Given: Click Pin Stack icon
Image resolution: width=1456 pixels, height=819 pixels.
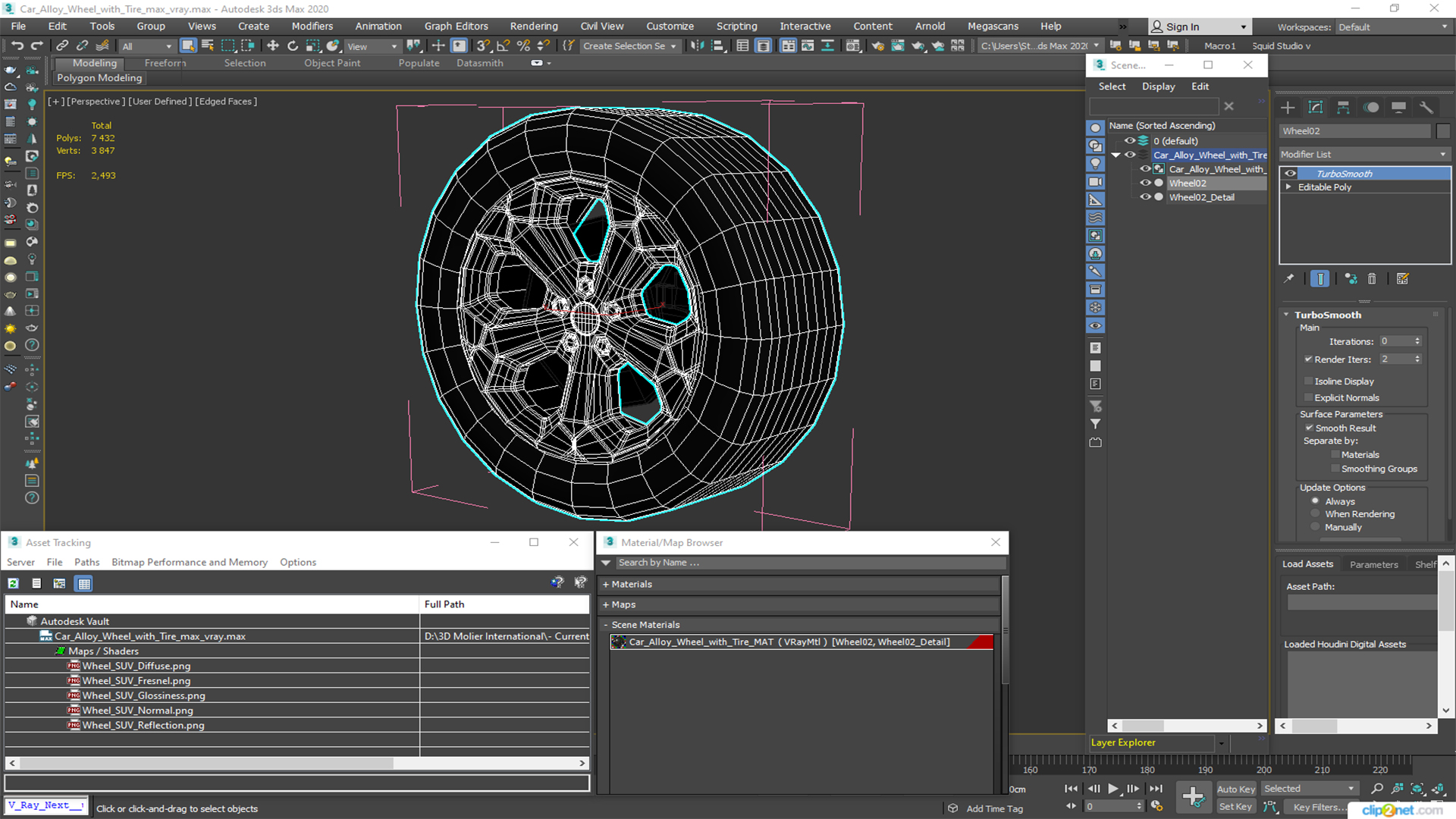Looking at the screenshot, I should (x=1288, y=278).
